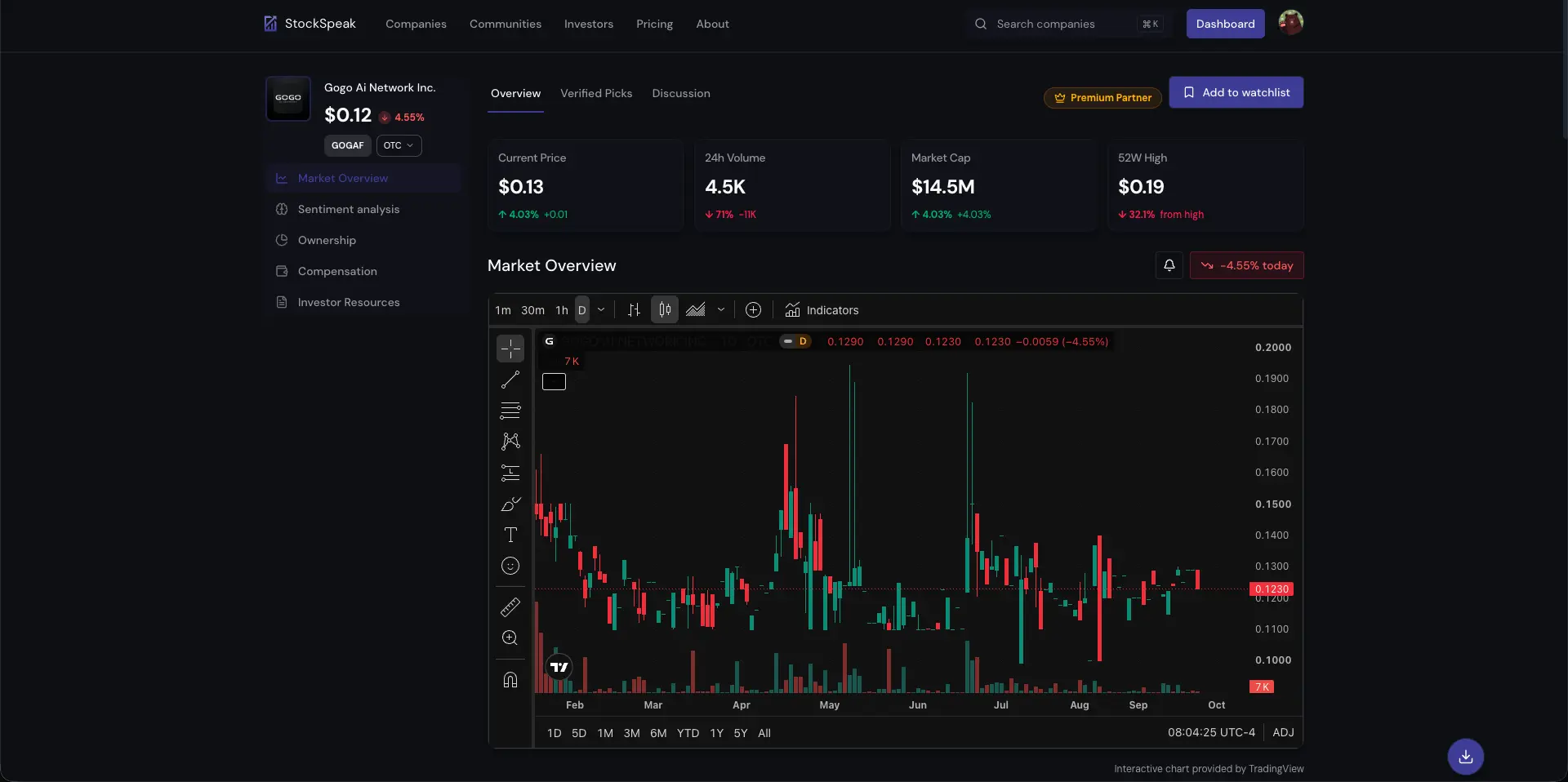1568x782 pixels.
Task: Open Sentiment analysis in sidebar
Action: (363, 209)
